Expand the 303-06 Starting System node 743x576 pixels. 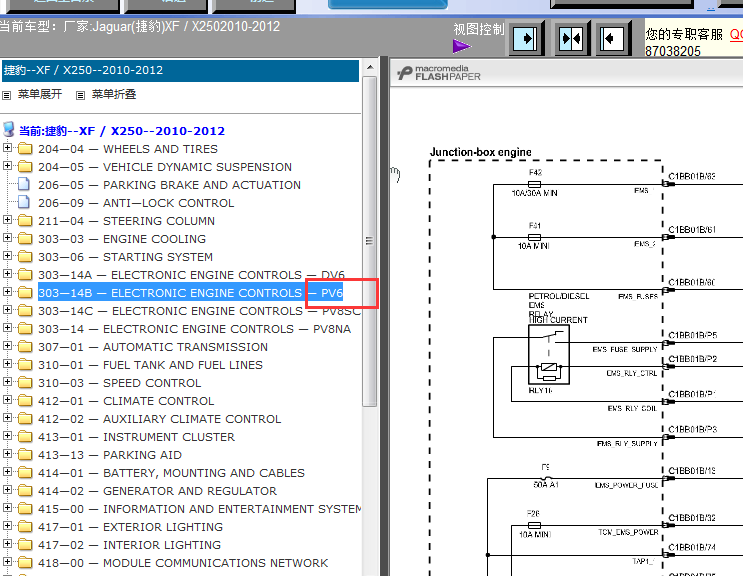pos(7,256)
